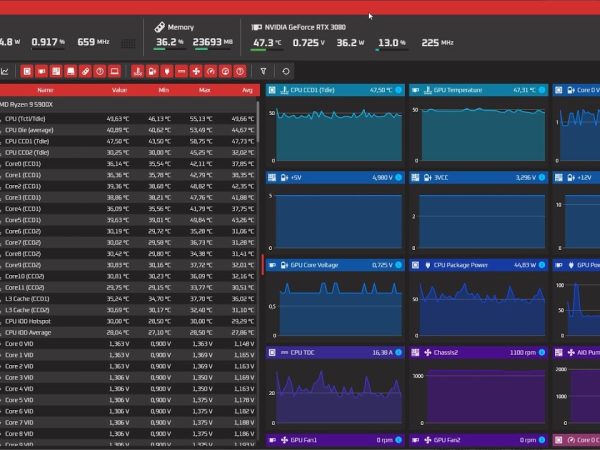This screenshot has height=450, width=600.
Task: Sort the sensor list by the Max column
Action: pyautogui.click(x=205, y=89)
